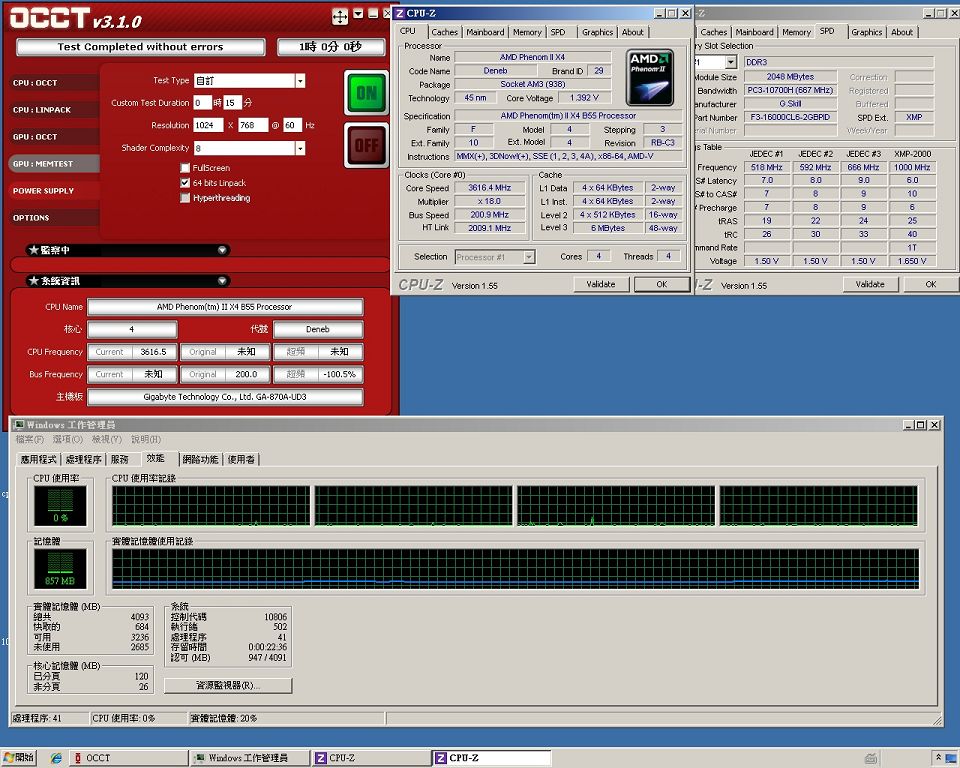Viewport: 960px width, 768px height.
Task: Click the memory usage gauge 857 MB
Action: (x=60, y=568)
